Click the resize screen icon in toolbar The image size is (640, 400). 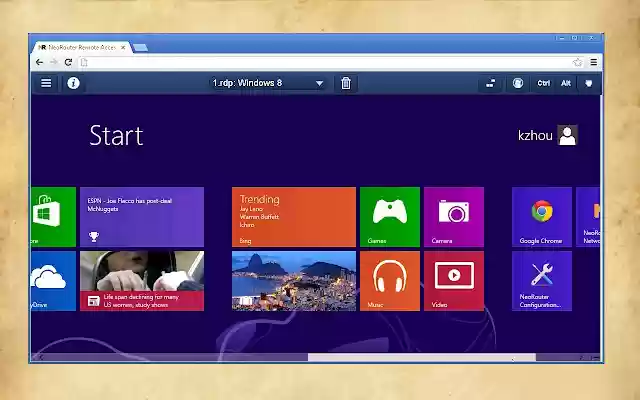(x=490, y=83)
